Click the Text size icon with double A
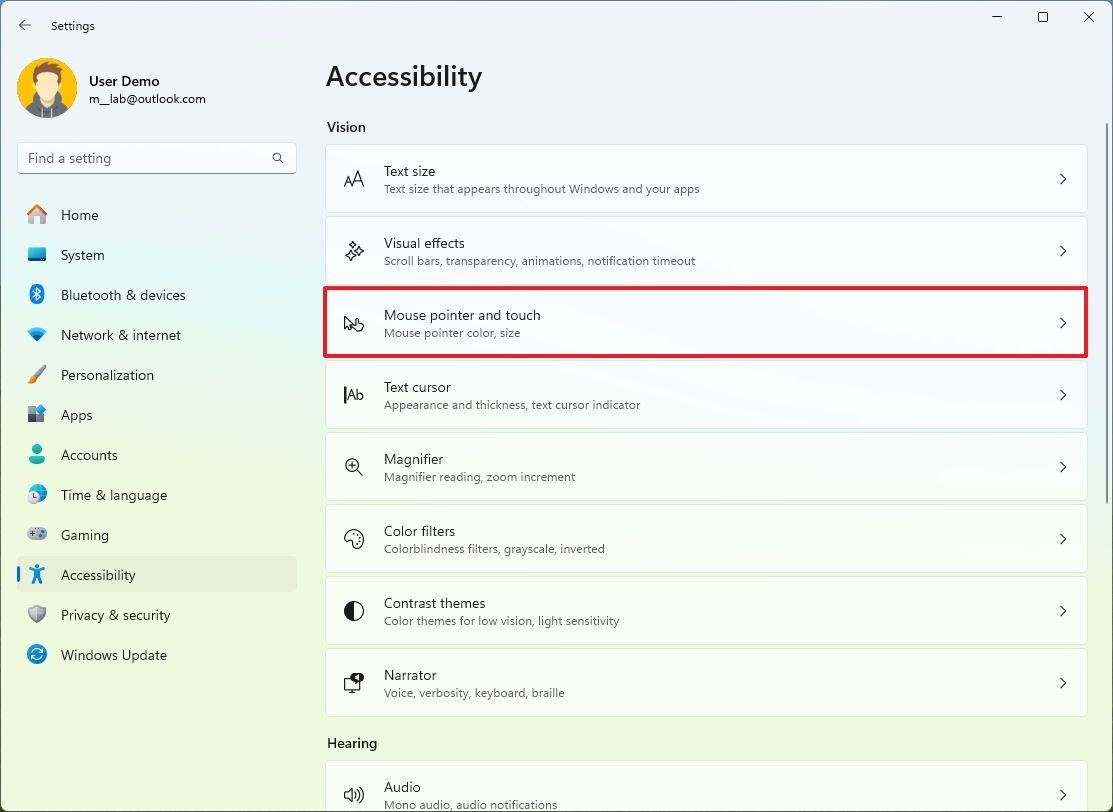This screenshot has width=1113, height=812. click(354, 178)
